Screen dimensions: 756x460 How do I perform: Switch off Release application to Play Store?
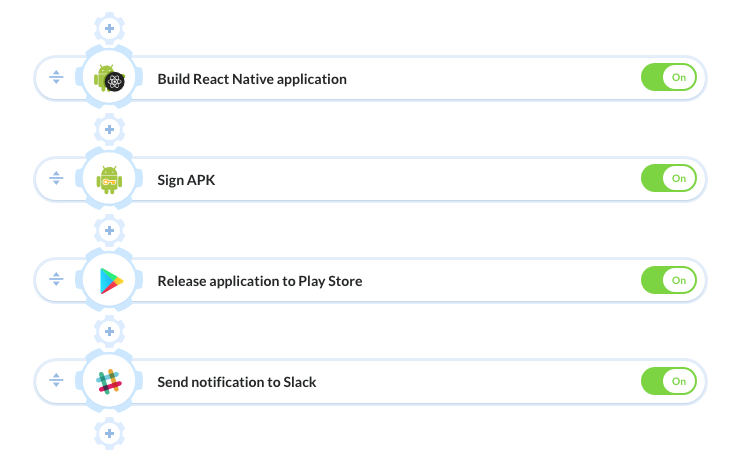(669, 280)
